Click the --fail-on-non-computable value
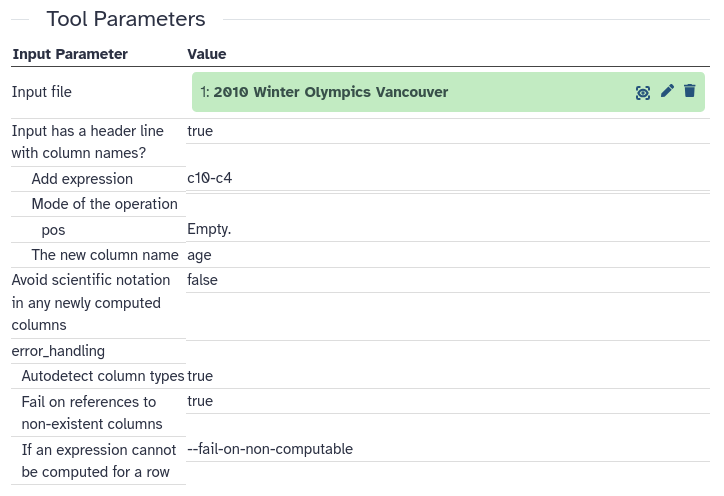Image resolution: width=724 pixels, height=496 pixels. 270,449
